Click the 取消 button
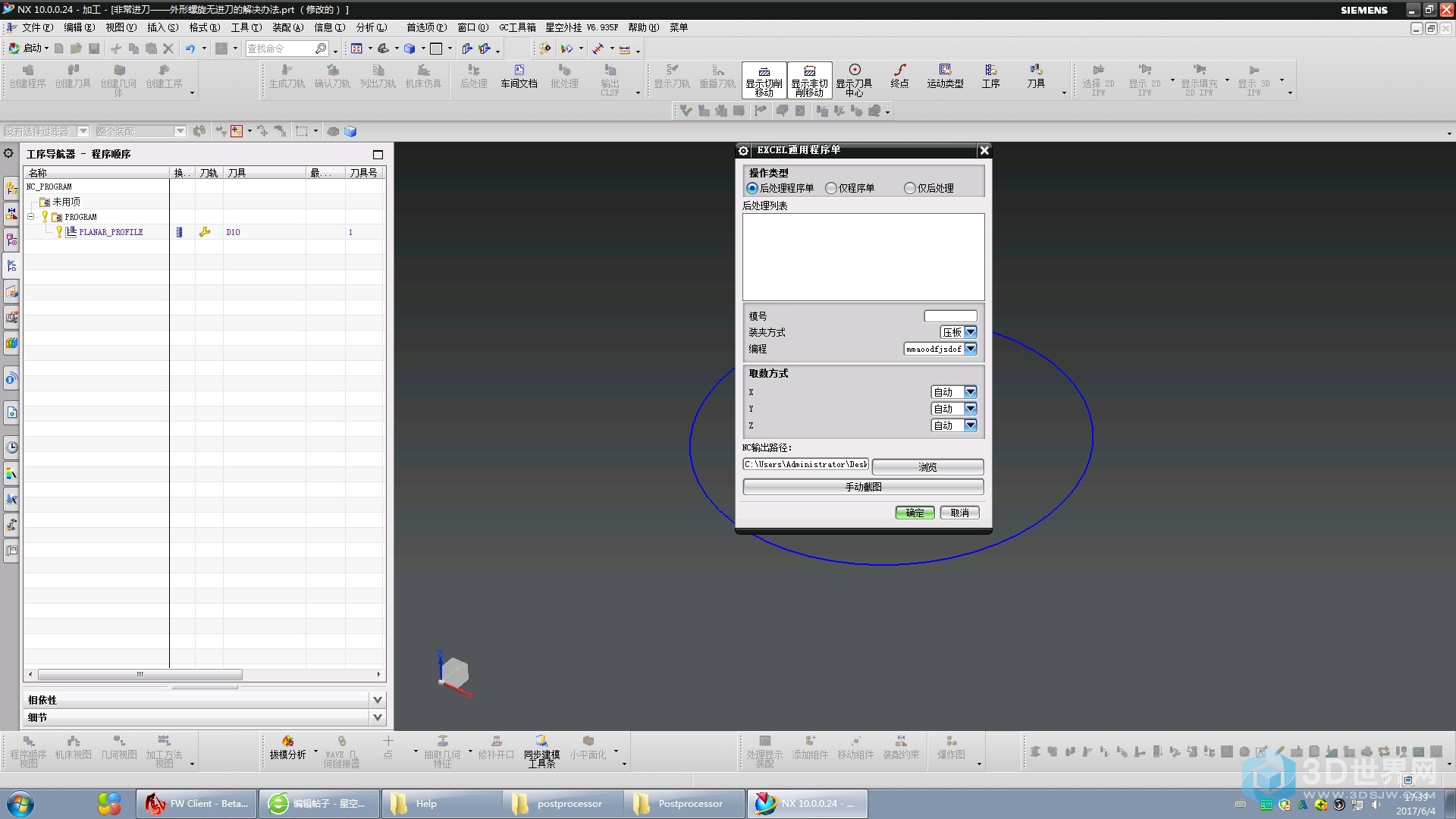 click(x=959, y=513)
